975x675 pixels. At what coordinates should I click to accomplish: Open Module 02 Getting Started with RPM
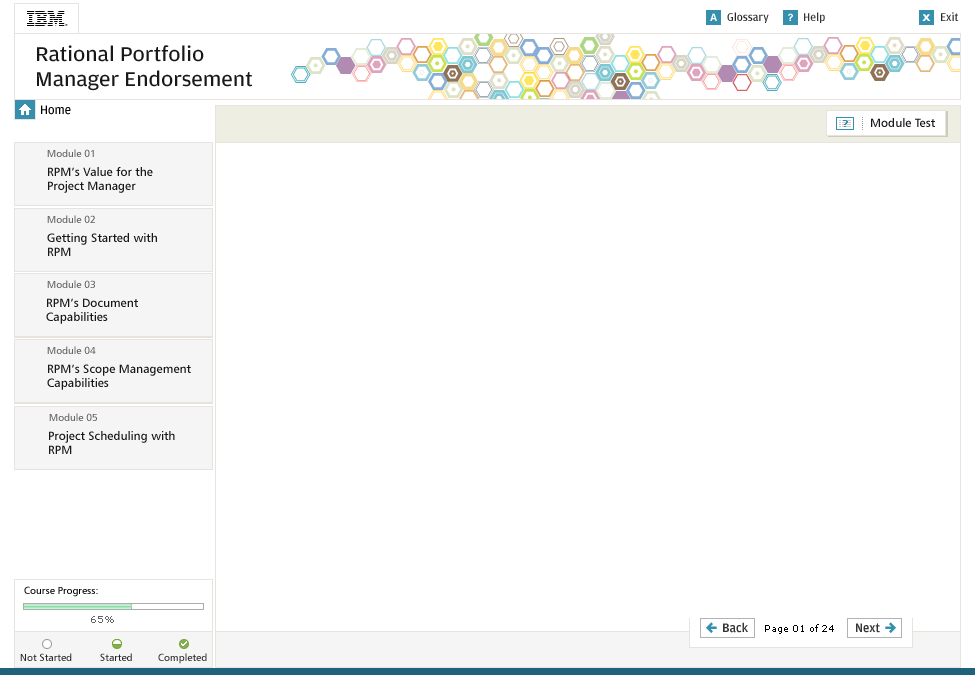point(113,239)
